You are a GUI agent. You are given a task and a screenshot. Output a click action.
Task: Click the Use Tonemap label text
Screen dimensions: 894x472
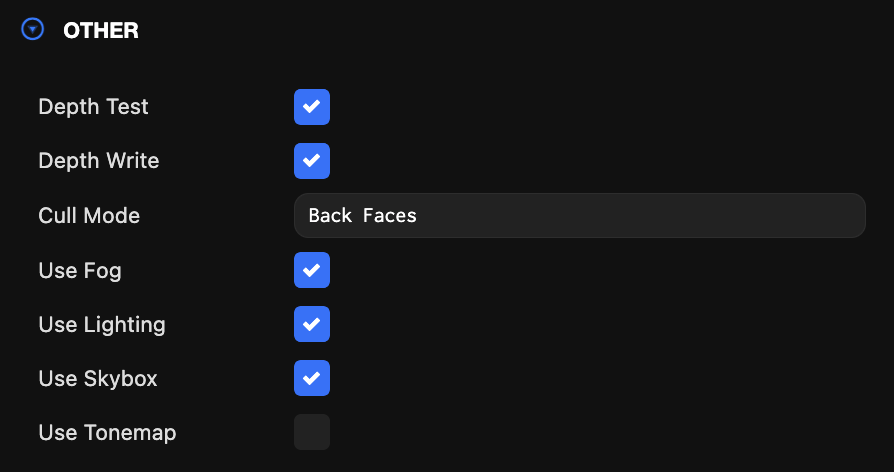107,433
